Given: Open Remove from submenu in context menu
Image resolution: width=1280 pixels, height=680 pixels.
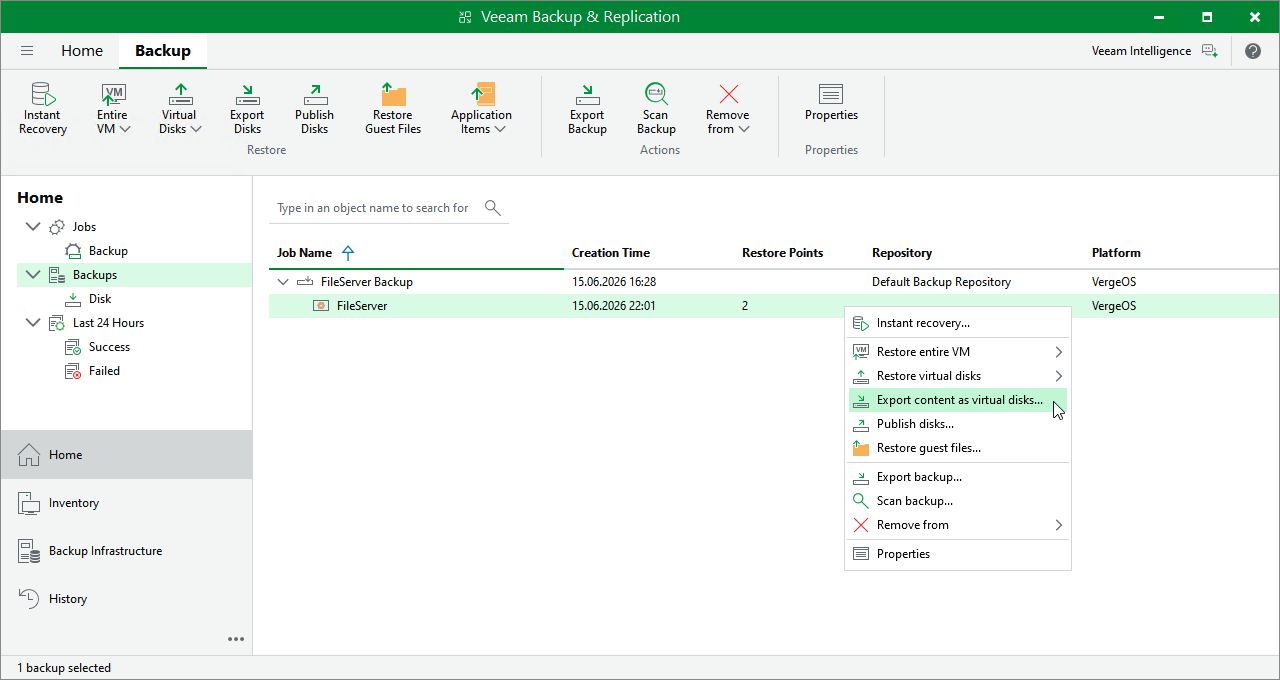Looking at the screenshot, I should click(958, 525).
